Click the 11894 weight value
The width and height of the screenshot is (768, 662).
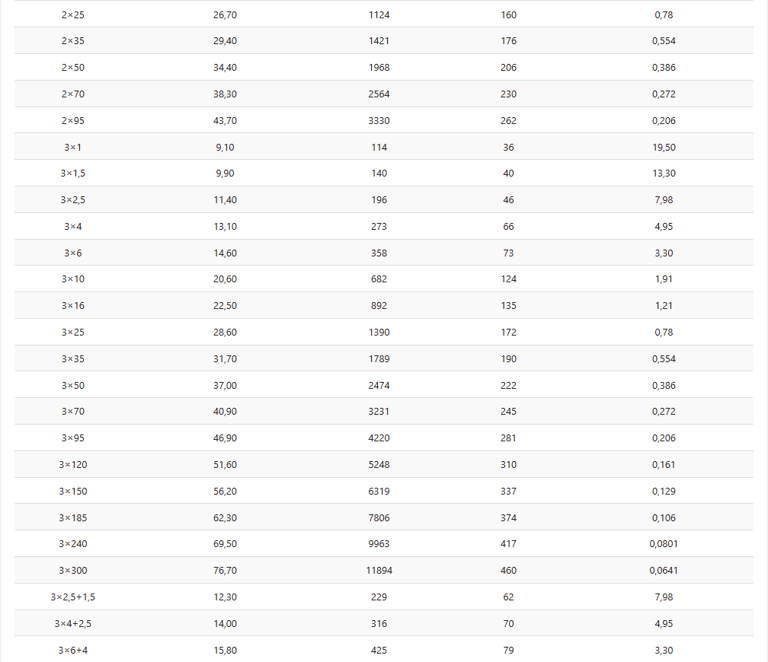379,571
